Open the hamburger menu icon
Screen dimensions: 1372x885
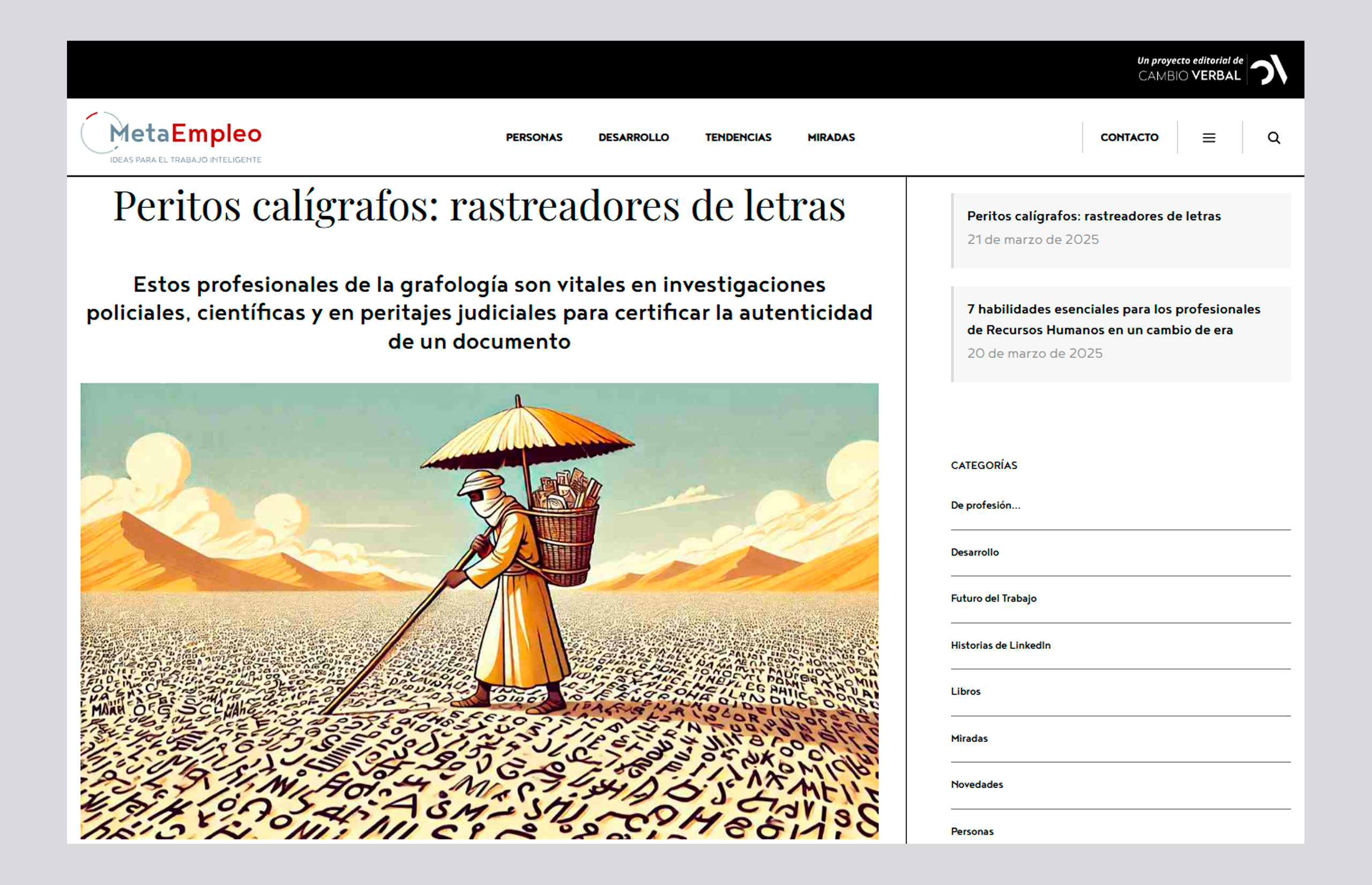(1209, 138)
